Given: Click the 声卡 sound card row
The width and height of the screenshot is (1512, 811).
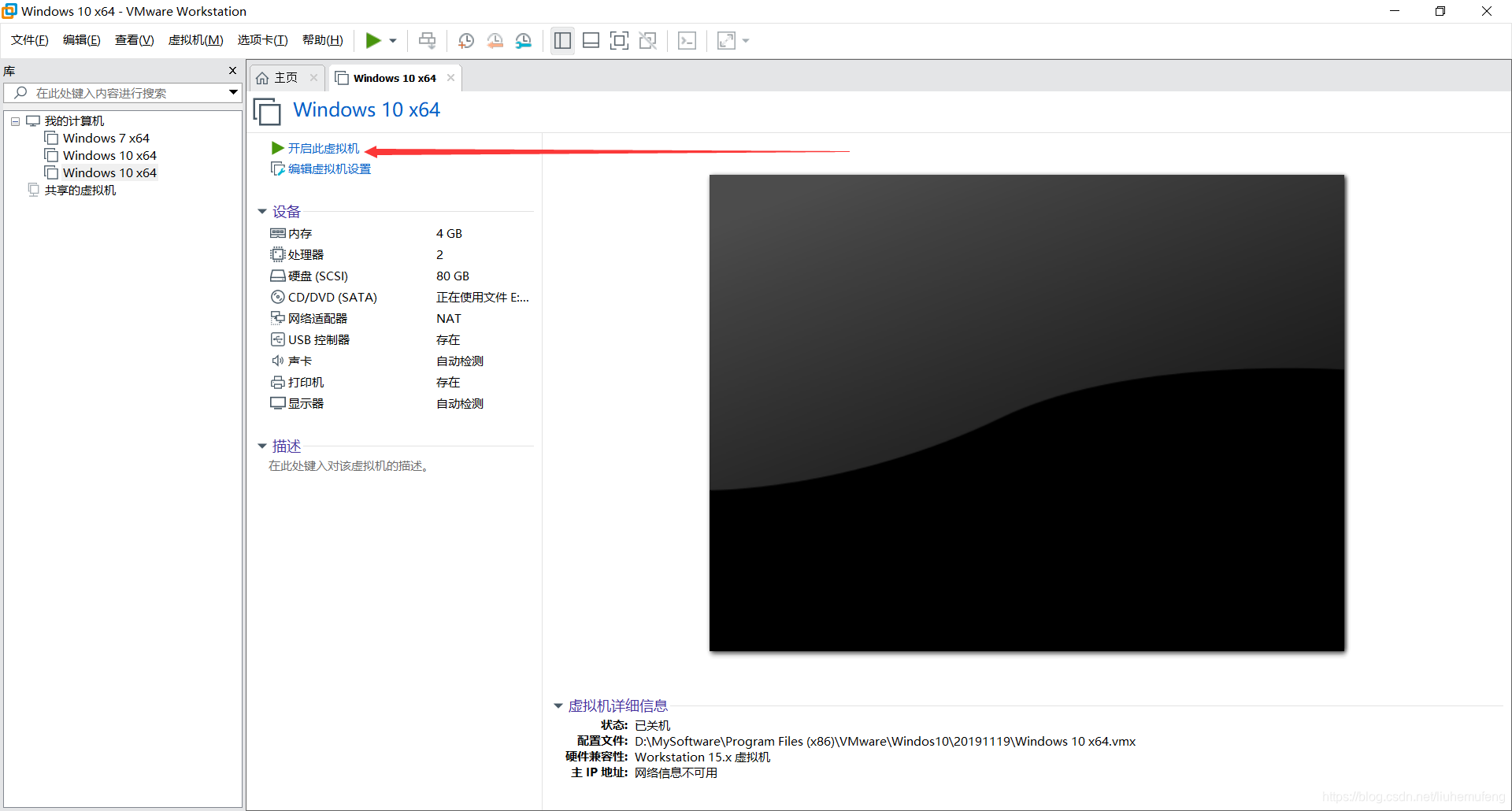Looking at the screenshot, I should coord(401,361).
